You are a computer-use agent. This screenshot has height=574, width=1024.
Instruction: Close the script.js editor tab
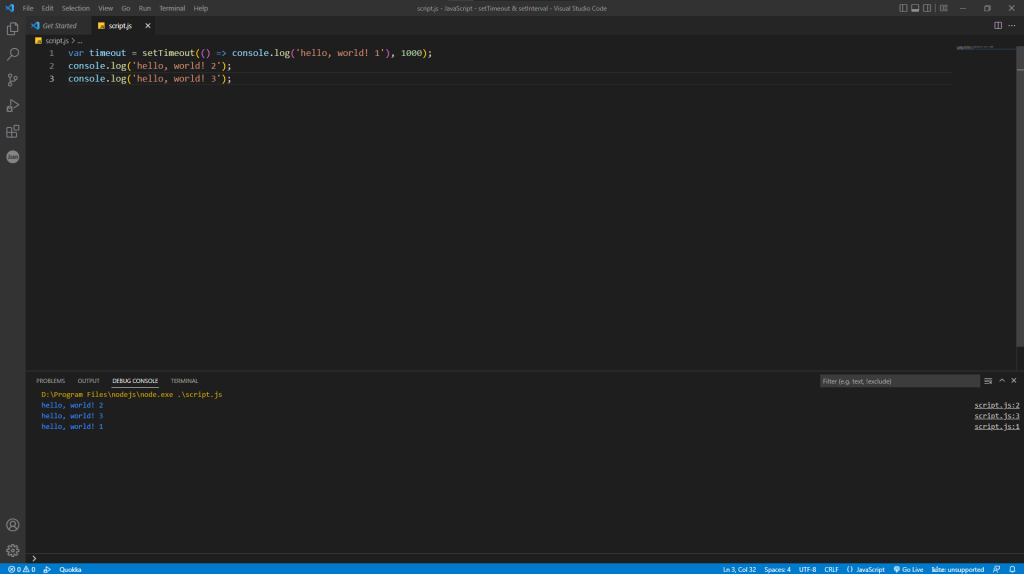tap(148, 25)
